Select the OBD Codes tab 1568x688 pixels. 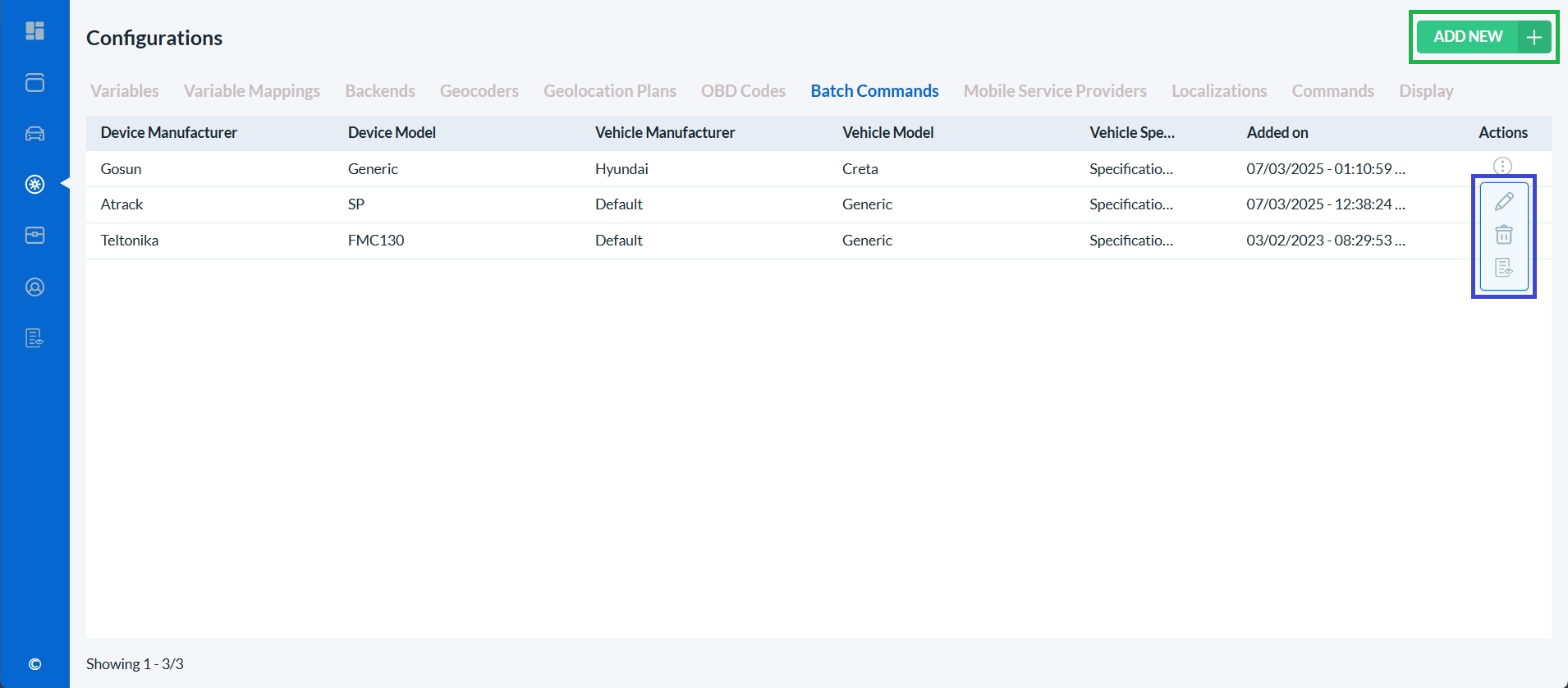(x=743, y=91)
